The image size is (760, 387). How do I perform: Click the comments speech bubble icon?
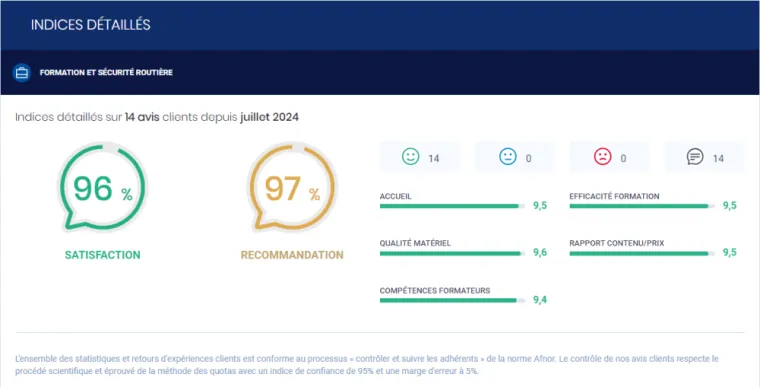pos(695,157)
